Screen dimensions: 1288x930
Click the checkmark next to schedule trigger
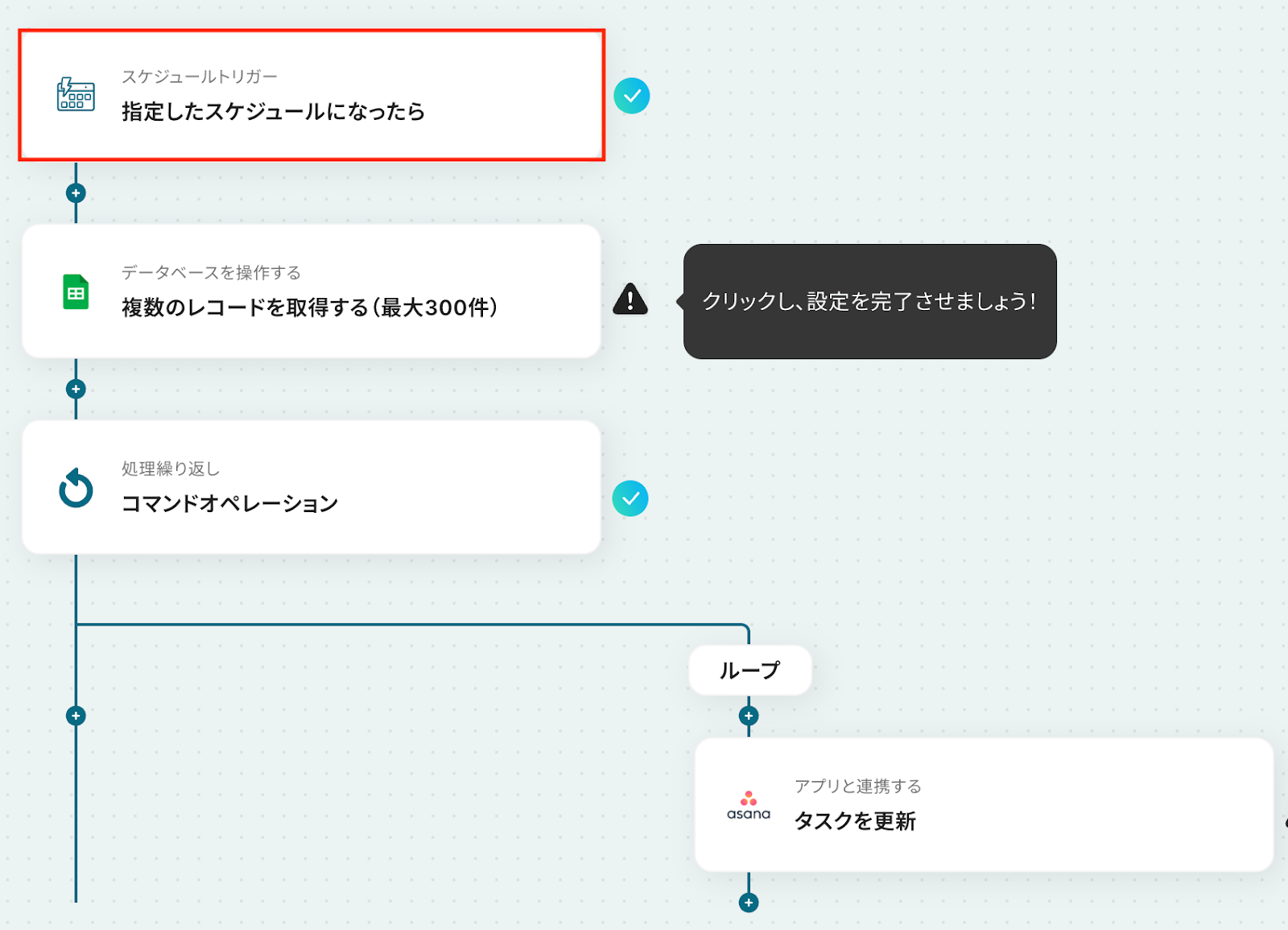click(x=632, y=96)
